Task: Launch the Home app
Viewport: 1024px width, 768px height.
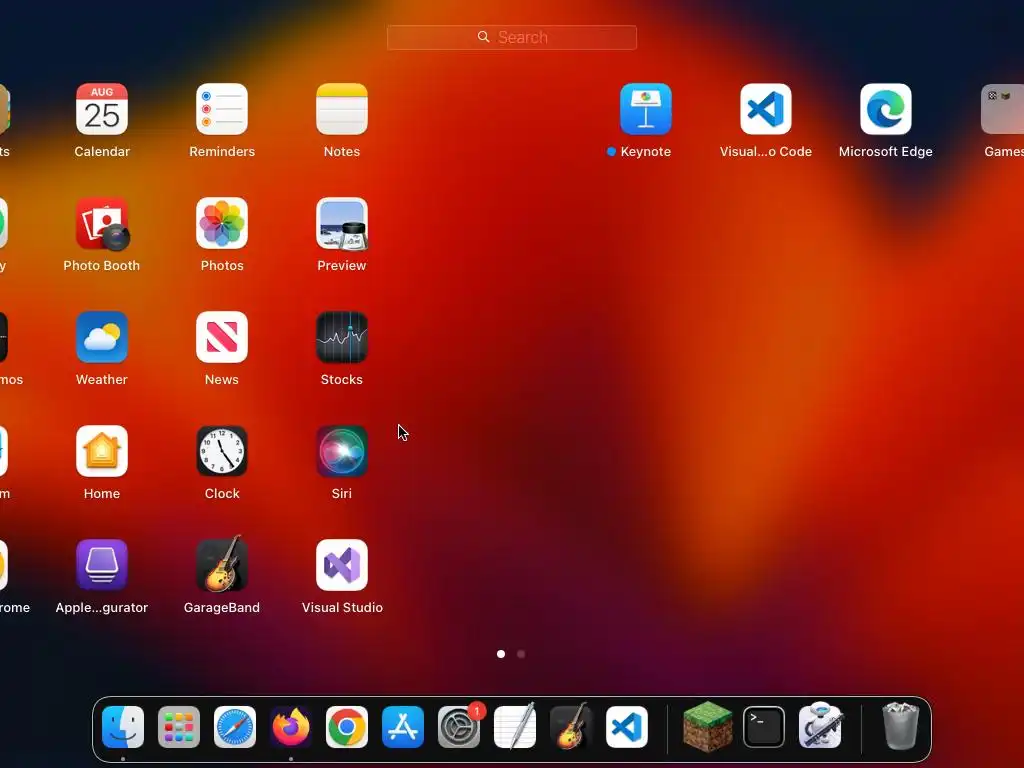Action: 102,451
